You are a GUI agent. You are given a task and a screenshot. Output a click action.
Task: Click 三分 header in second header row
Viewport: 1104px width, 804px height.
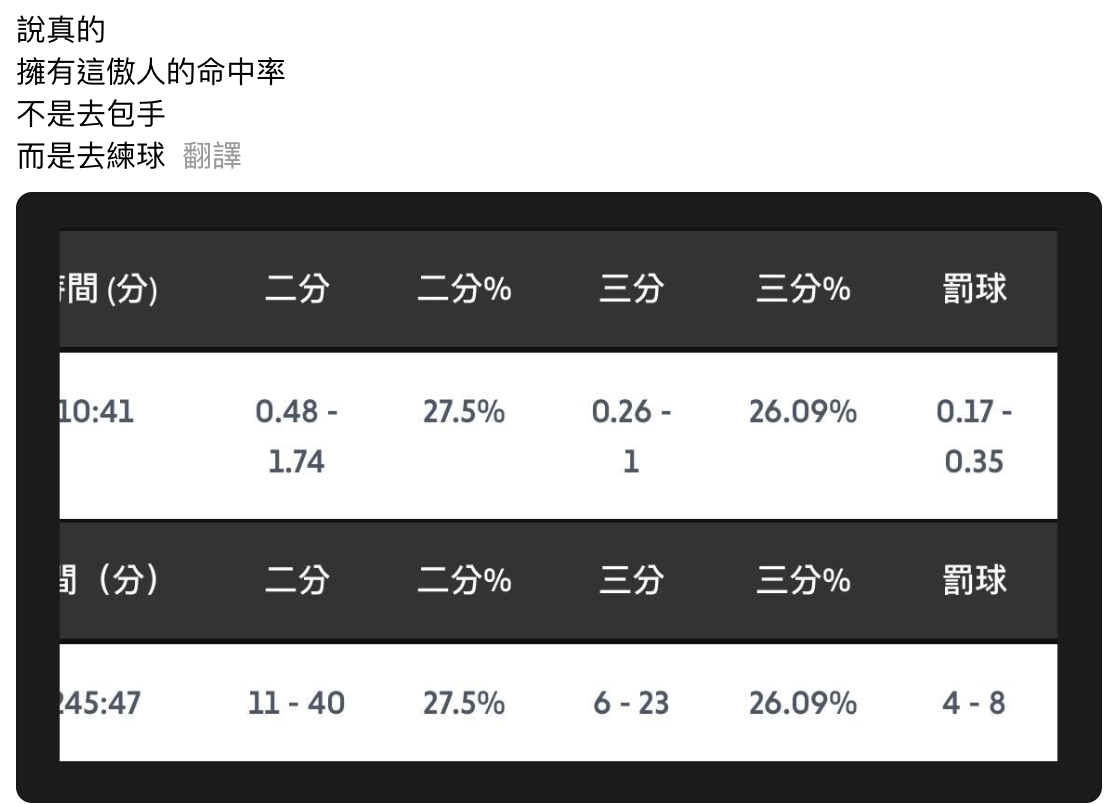pyautogui.click(x=630, y=581)
